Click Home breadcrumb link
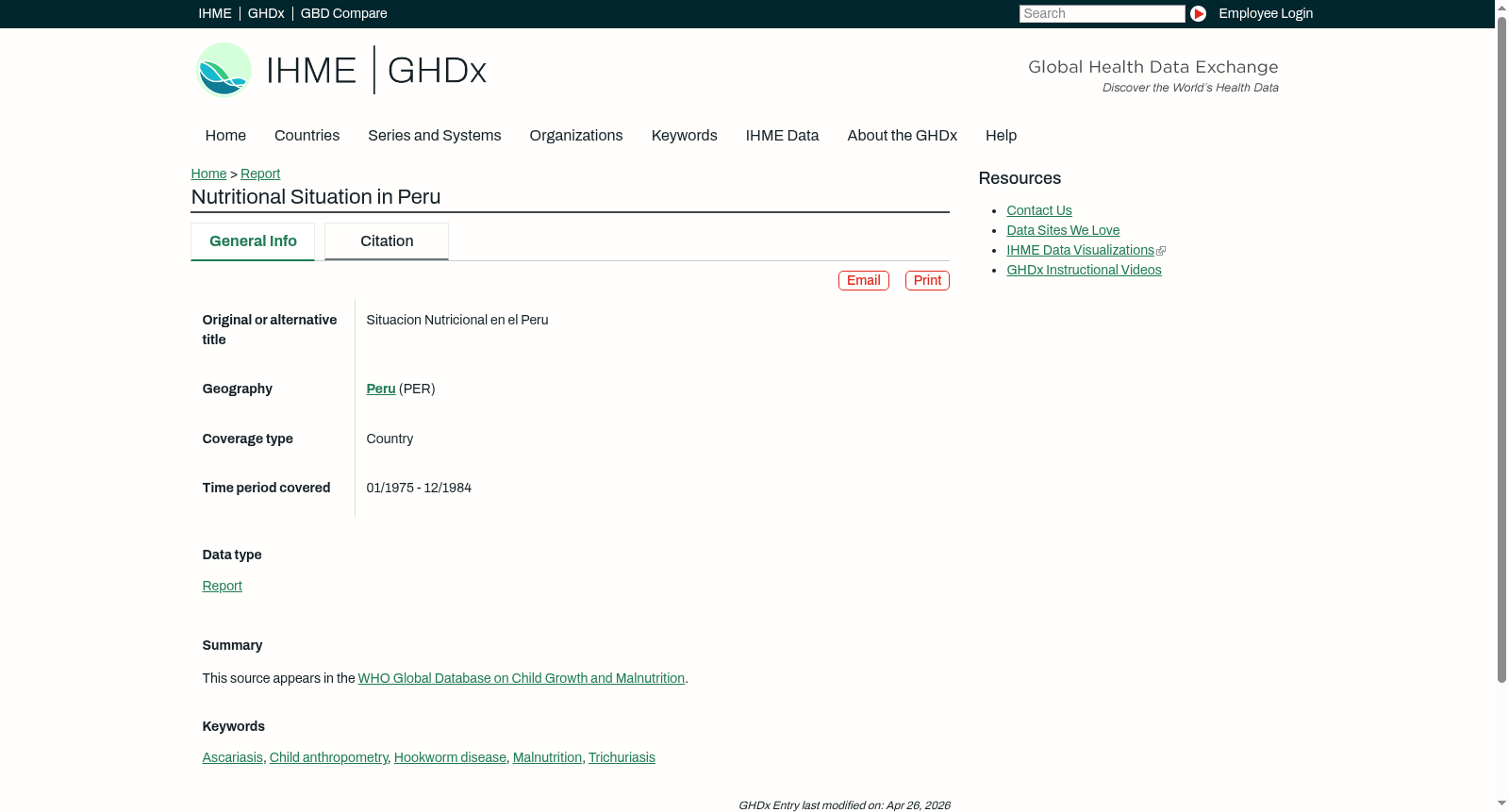The image size is (1509, 812). coord(208,174)
